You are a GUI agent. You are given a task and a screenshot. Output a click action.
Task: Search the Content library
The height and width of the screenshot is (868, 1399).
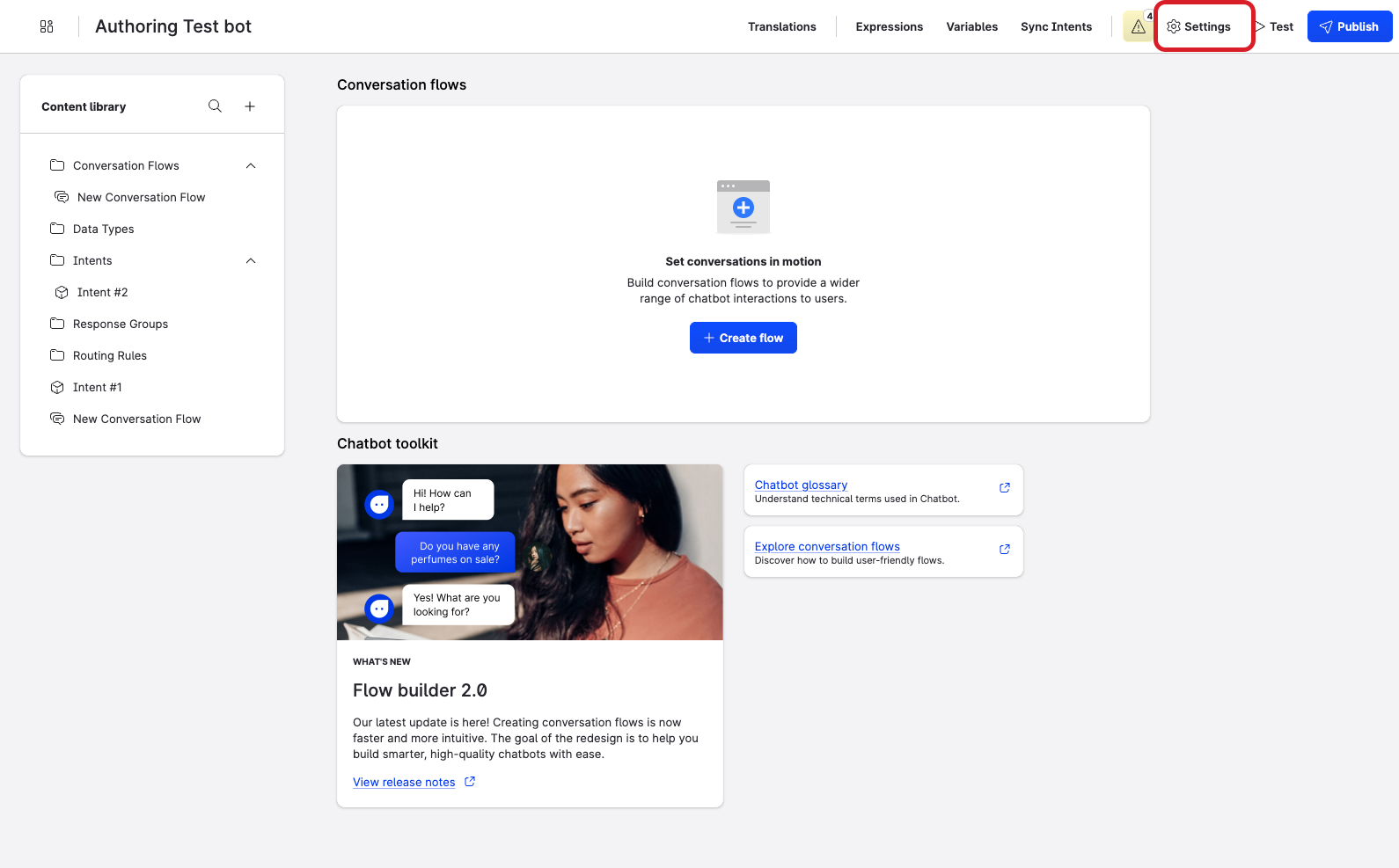pyautogui.click(x=215, y=106)
